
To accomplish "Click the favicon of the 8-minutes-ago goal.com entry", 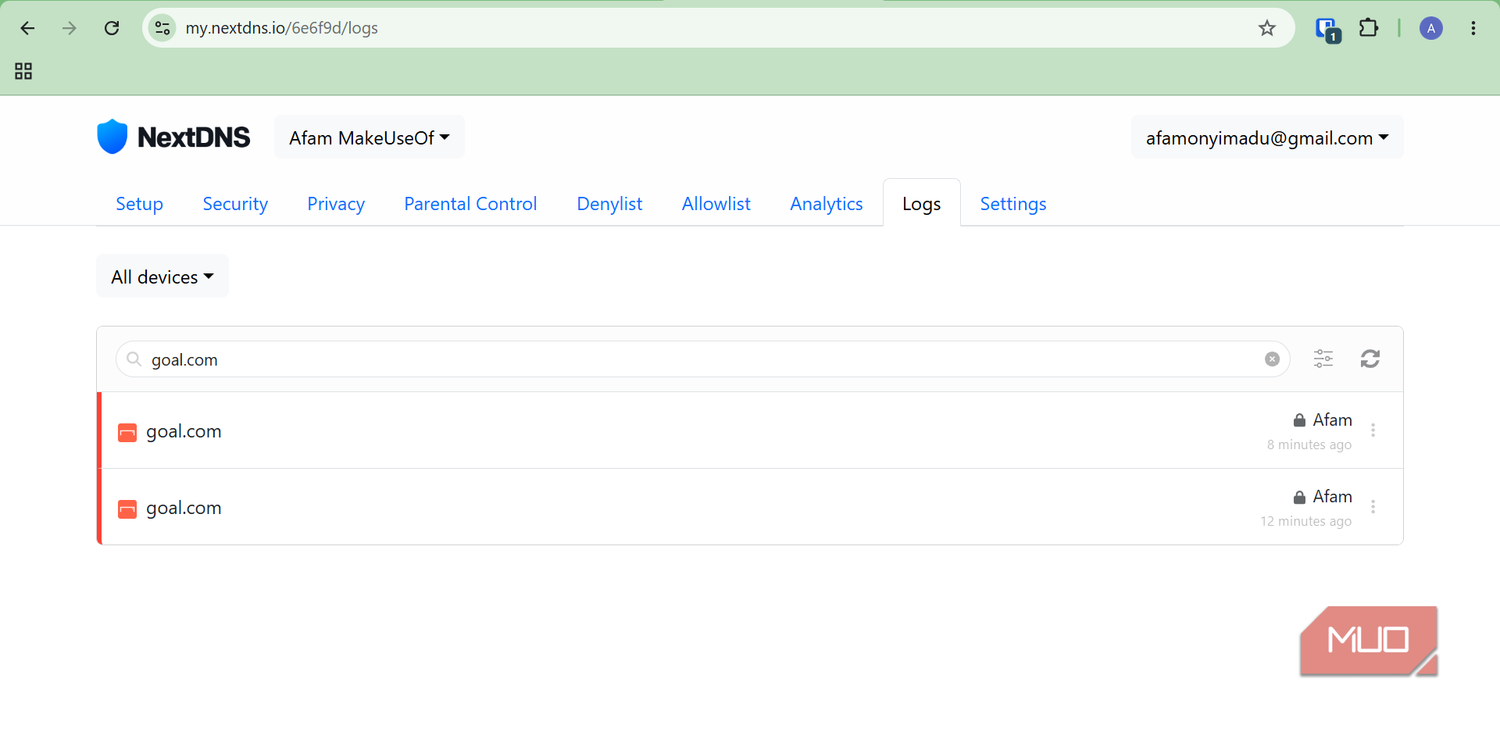I will [127, 432].
